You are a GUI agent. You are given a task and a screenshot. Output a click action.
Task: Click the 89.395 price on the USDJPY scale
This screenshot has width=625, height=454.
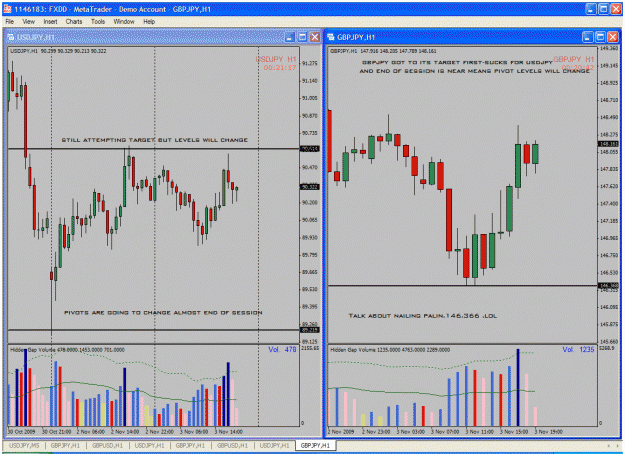310,307
